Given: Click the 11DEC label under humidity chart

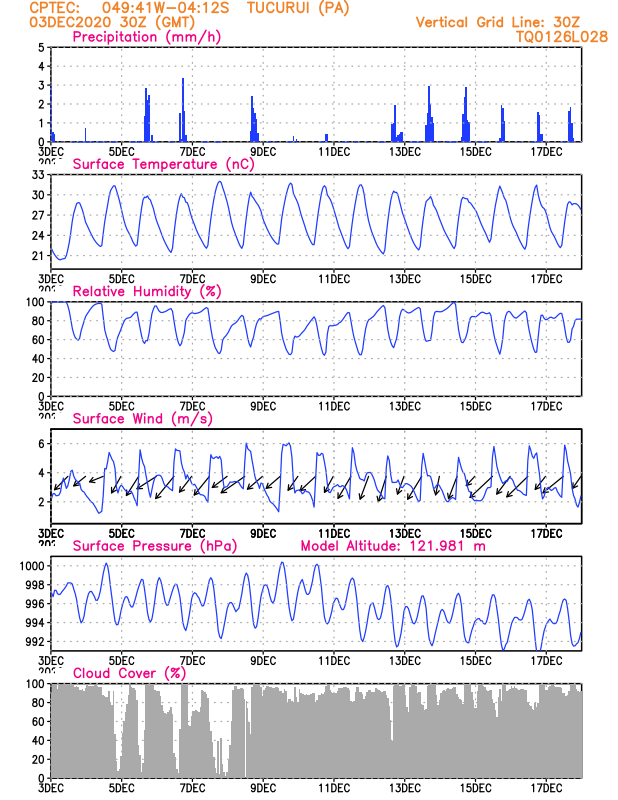Looking at the screenshot, I should click(334, 407).
